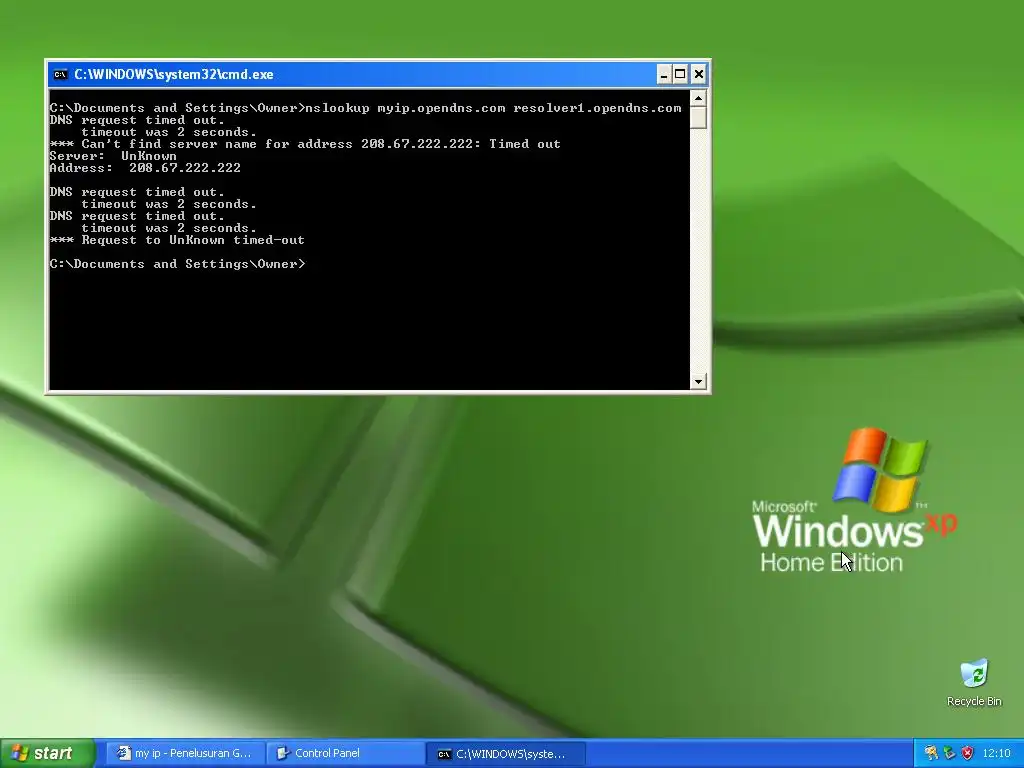Click the 'Address: 208.67.222.222' line

145,168
